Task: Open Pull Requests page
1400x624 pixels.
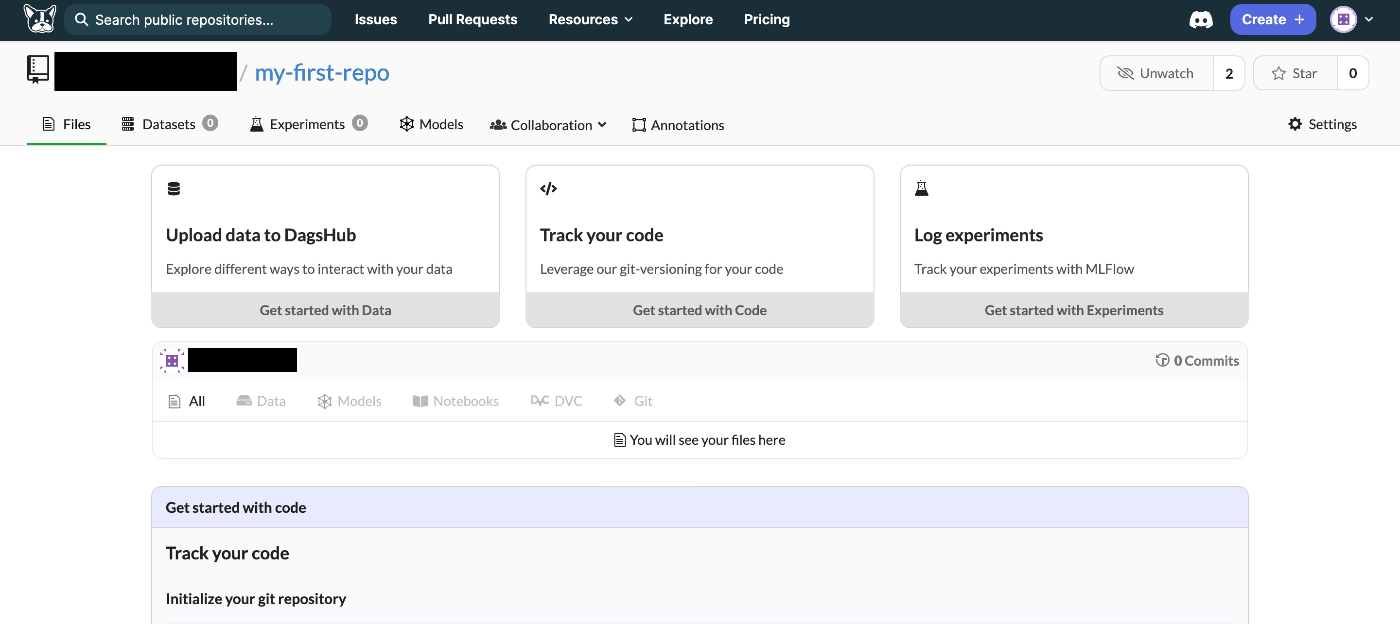Action: point(473,19)
